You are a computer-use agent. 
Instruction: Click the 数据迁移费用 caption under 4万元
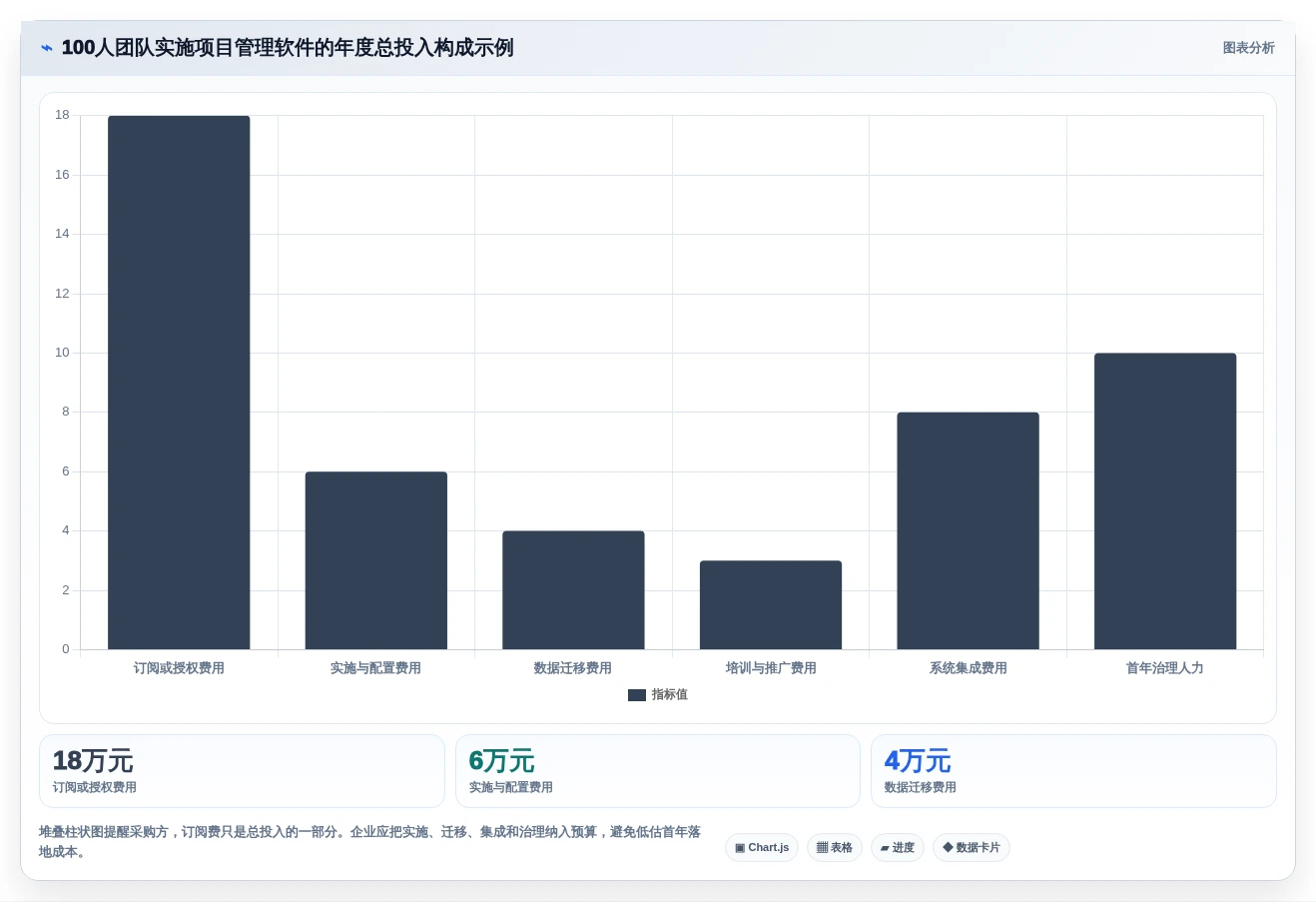click(x=921, y=787)
